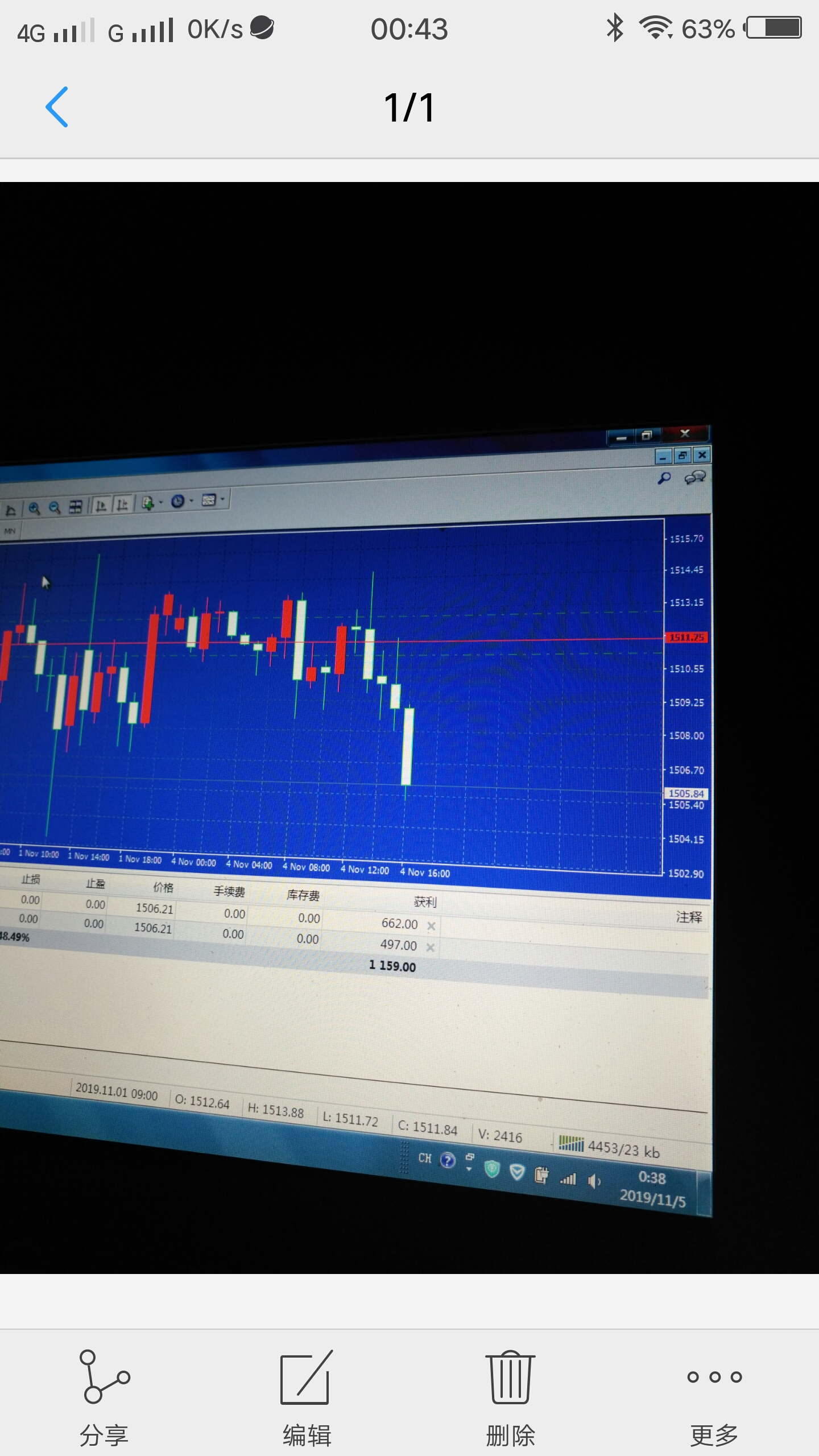Click the O: 1512.64 status entry

pyautogui.click(x=202, y=1102)
